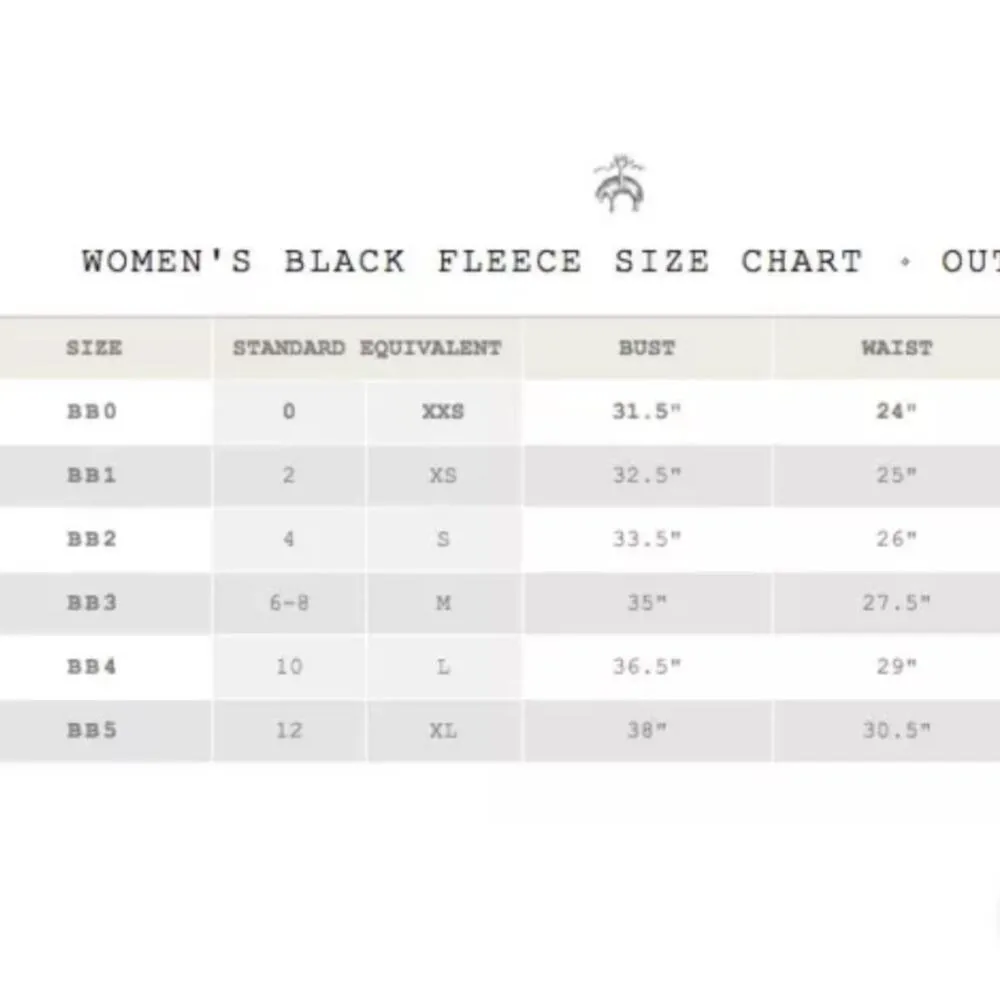1000x1000 pixels.
Task: Select the 24" waist measurement
Action: (x=896, y=411)
